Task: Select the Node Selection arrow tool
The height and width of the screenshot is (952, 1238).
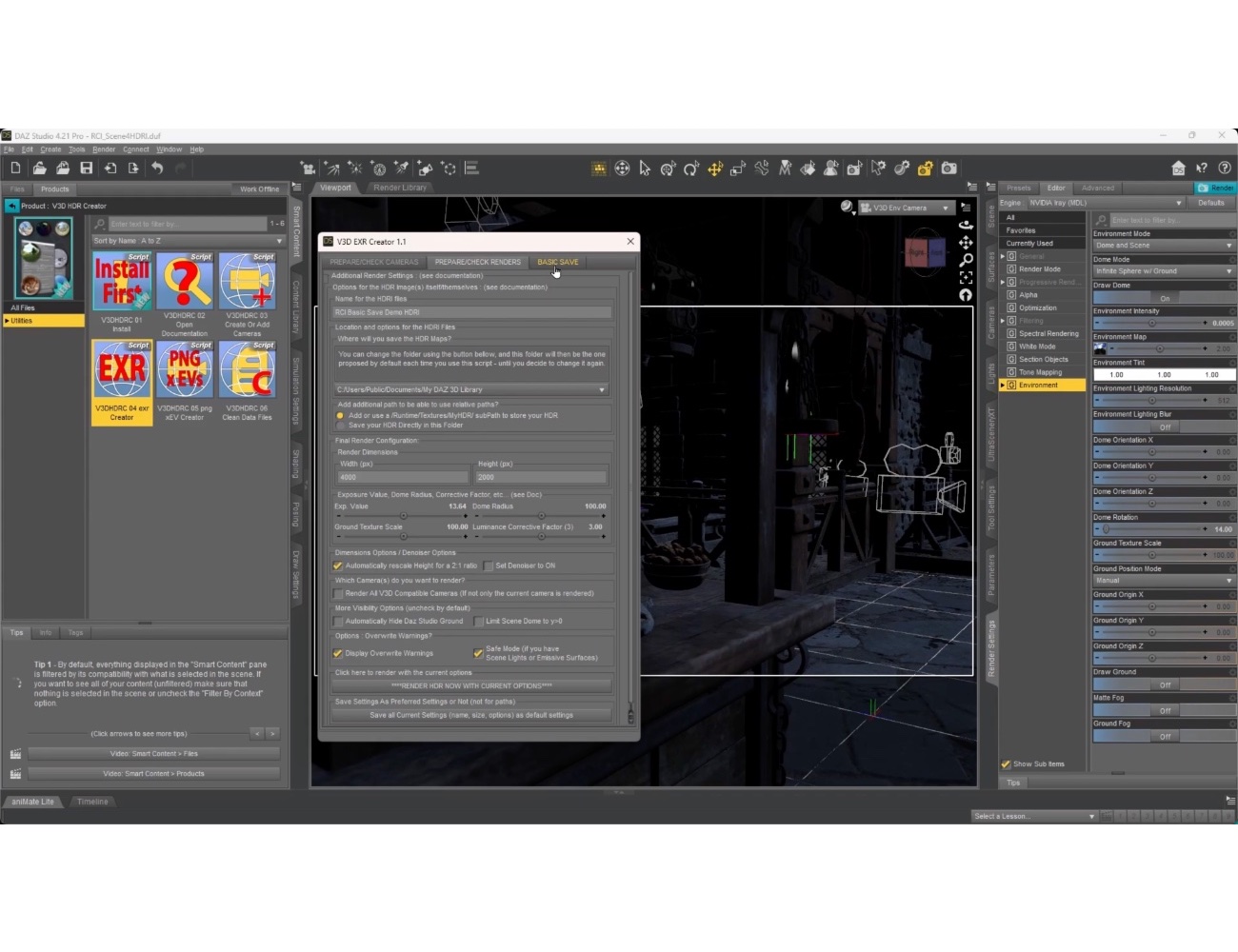Action: 646,168
